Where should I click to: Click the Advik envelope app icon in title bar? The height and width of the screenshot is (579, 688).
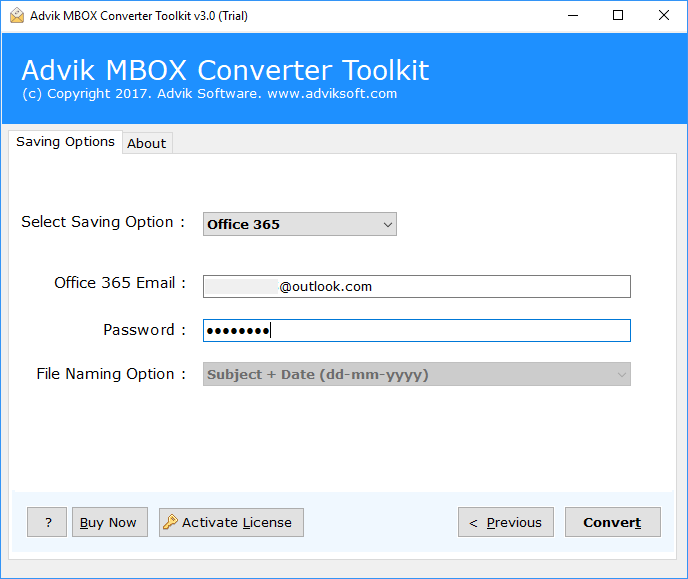click(17, 16)
